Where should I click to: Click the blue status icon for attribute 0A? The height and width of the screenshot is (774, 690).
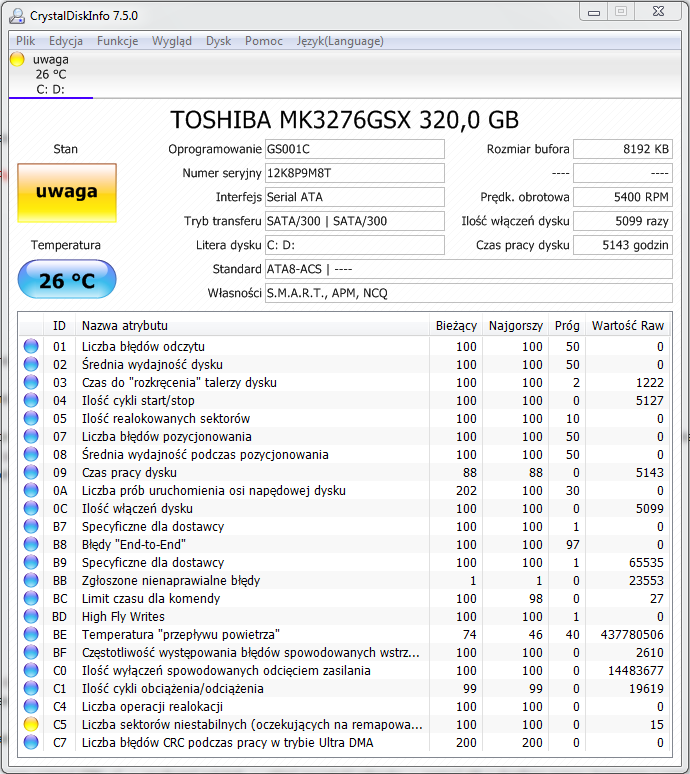[x=31, y=491]
